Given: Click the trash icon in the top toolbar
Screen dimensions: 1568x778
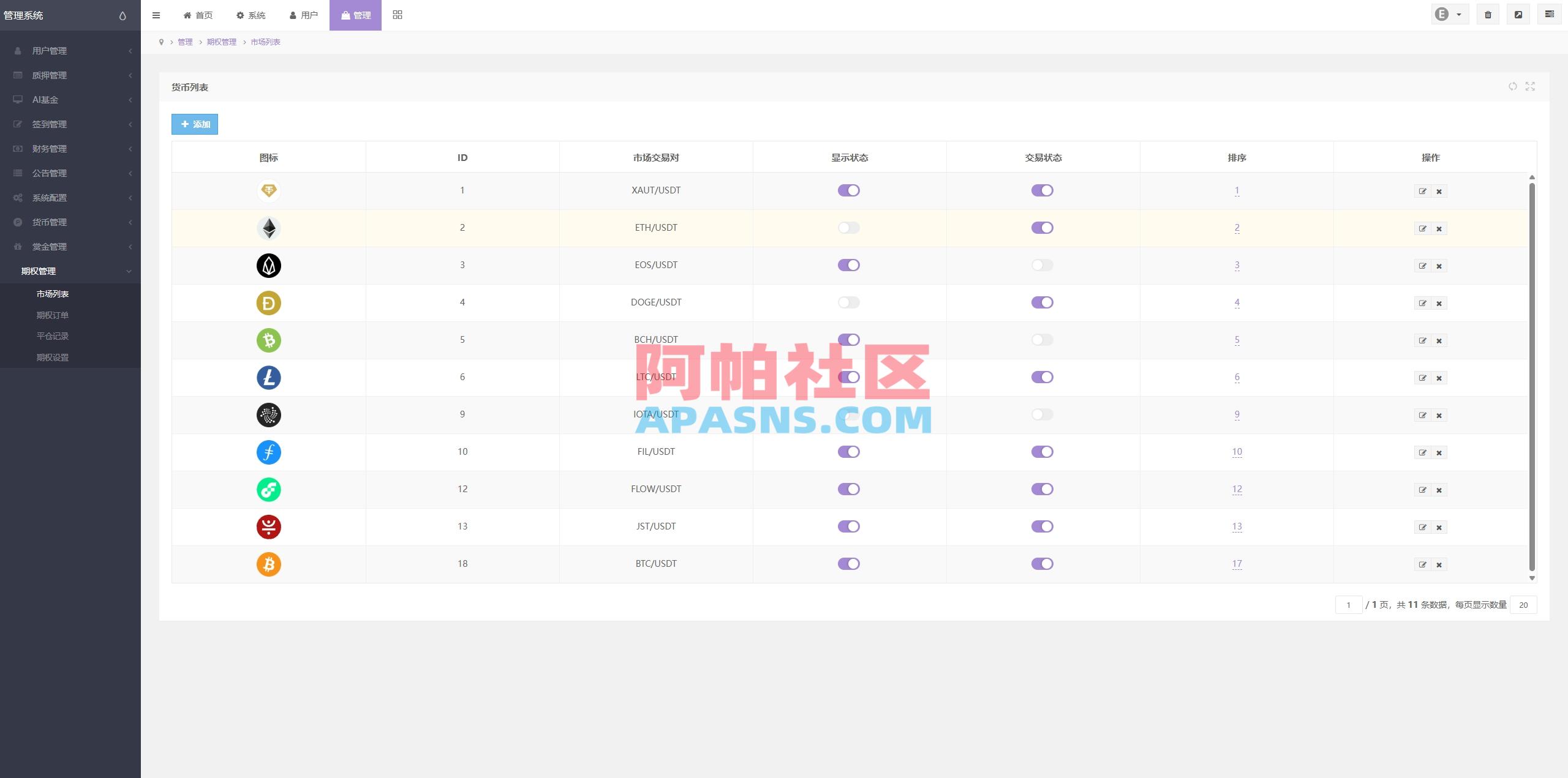Looking at the screenshot, I should click(x=1489, y=13).
